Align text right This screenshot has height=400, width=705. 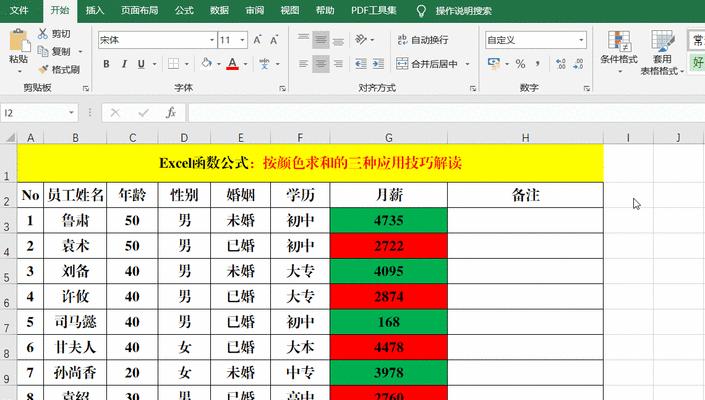click(338, 64)
